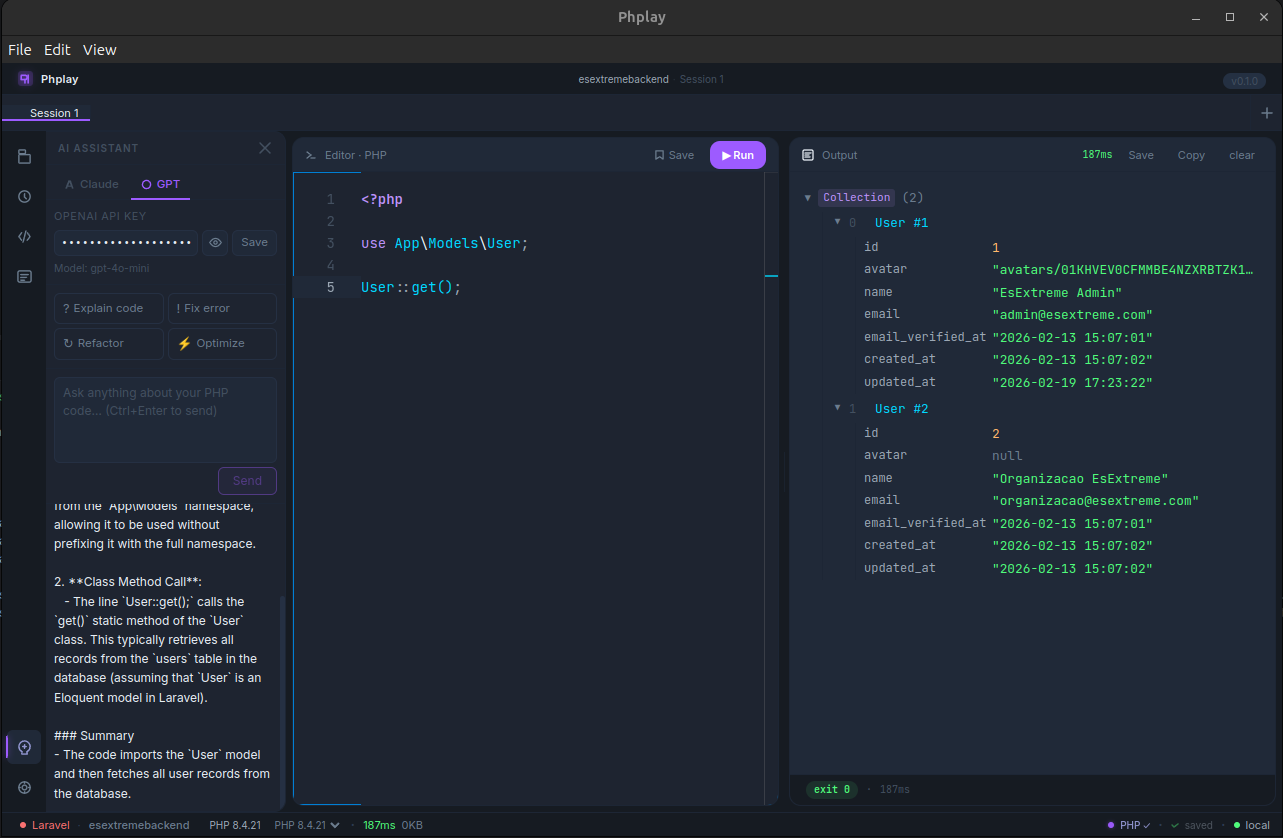Click the avatars path value
The height and width of the screenshot is (838, 1283).
[1122, 270]
